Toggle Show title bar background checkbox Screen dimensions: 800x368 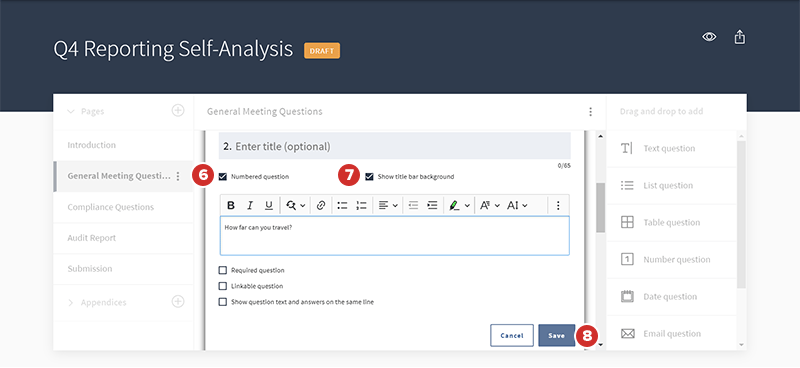pyautogui.click(x=369, y=177)
